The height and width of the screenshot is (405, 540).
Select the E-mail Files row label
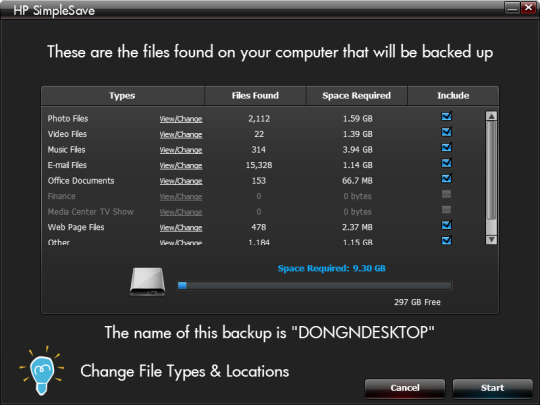tap(67, 165)
